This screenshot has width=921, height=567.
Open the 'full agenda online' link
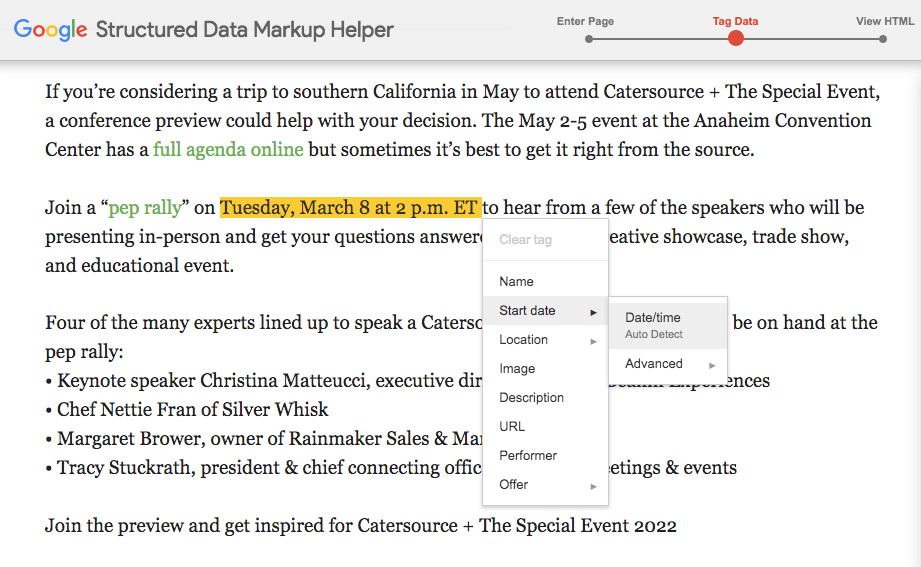click(x=228, y=150)
